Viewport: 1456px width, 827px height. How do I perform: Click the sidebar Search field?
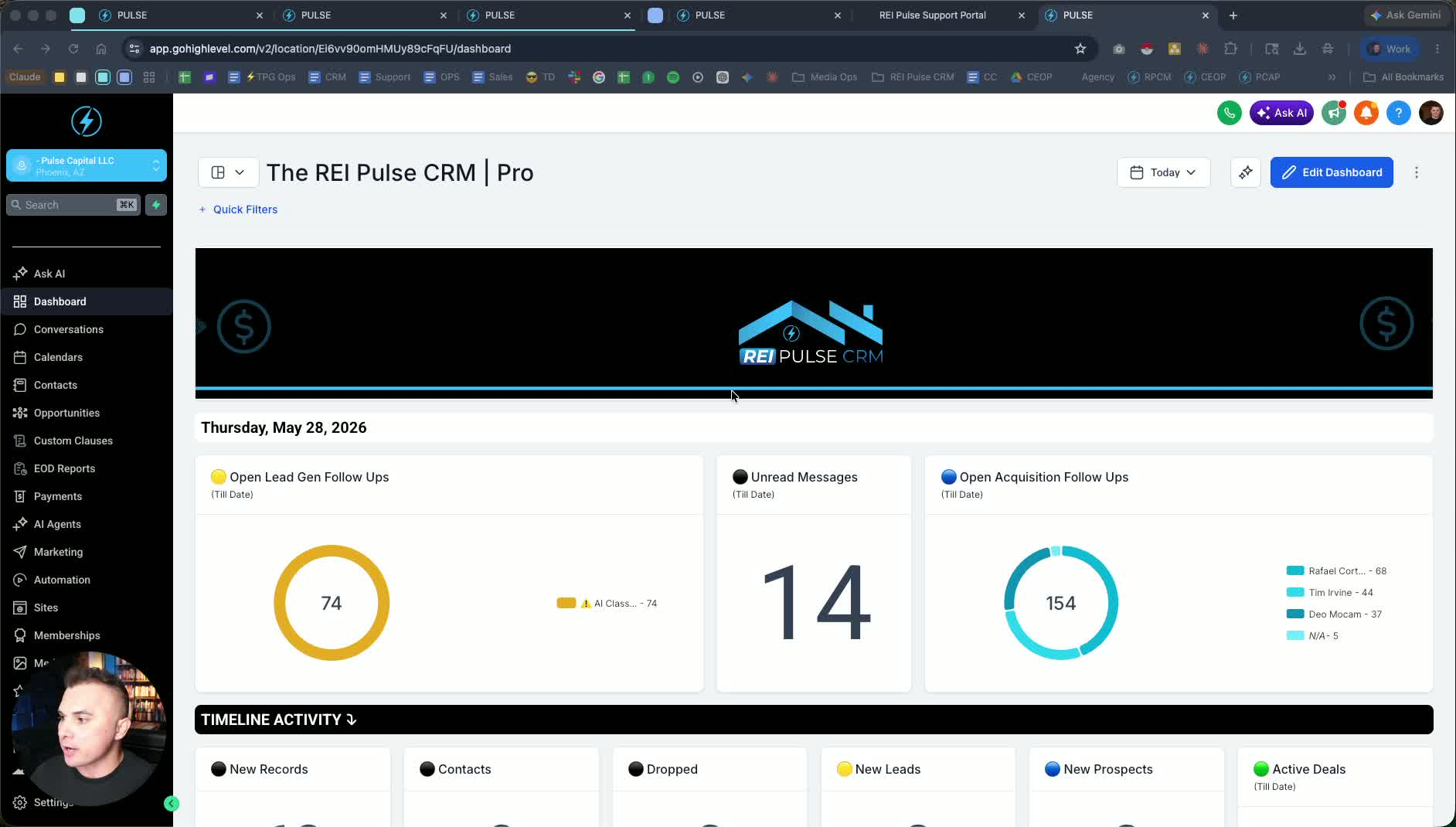73,205
